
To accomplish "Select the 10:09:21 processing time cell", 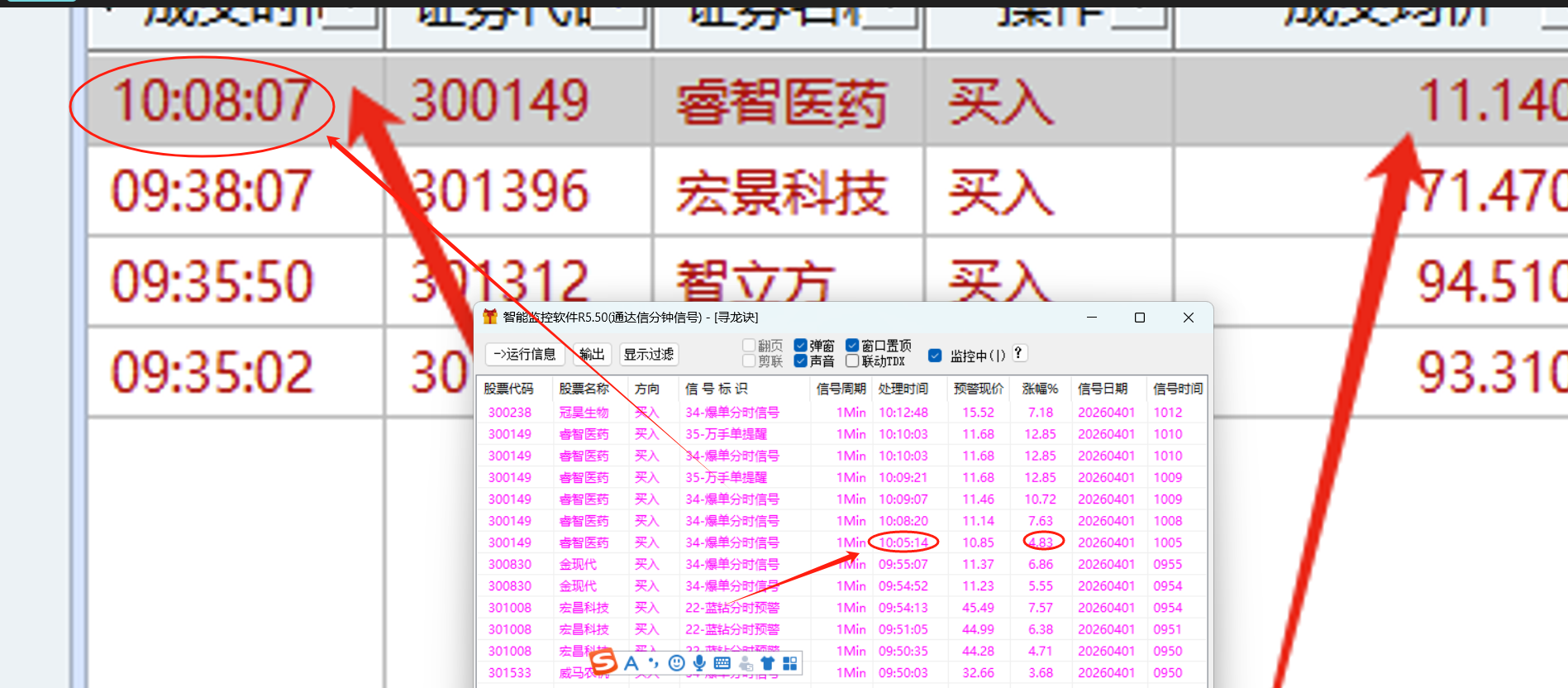I will coord(903,477).
